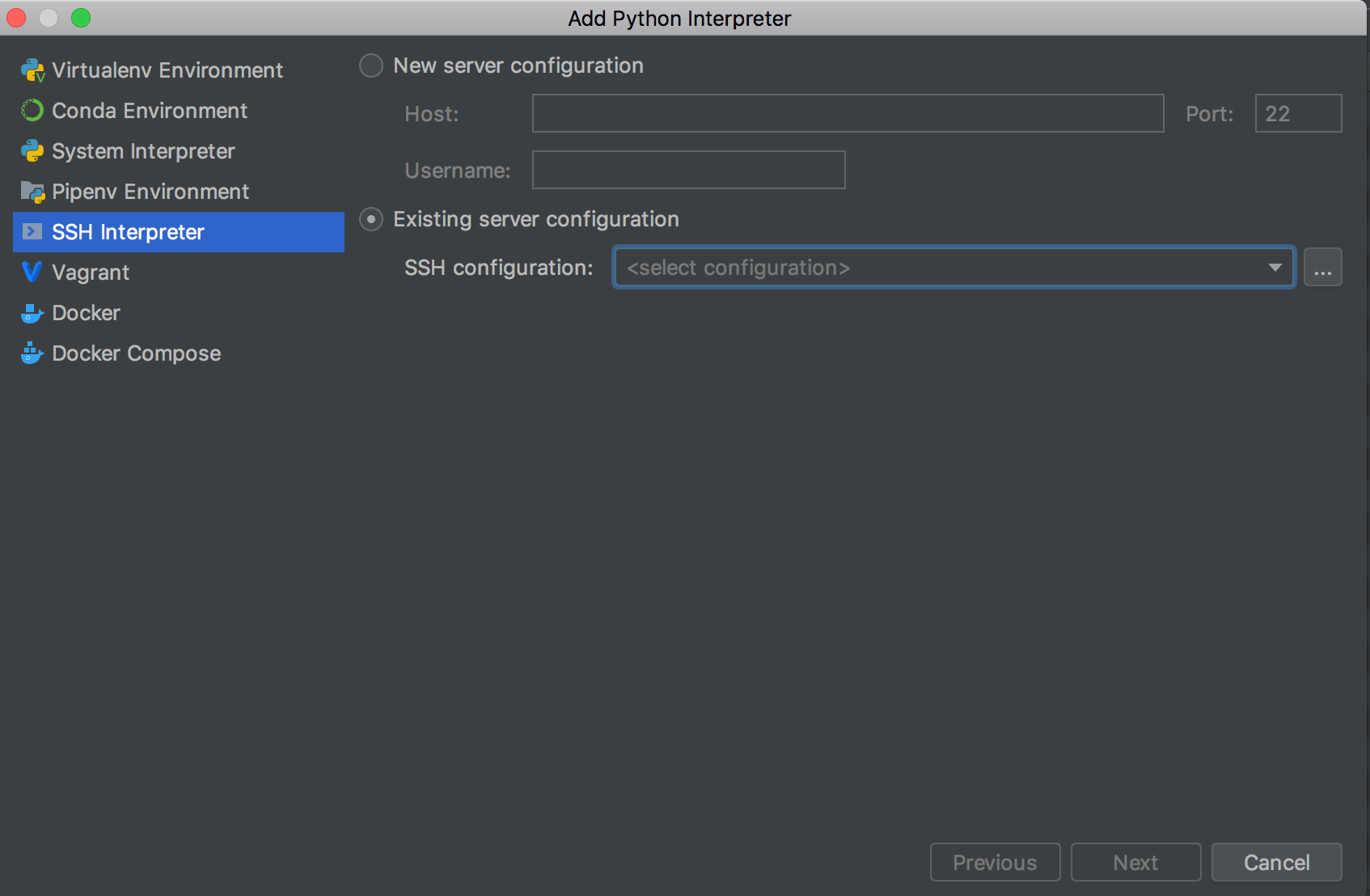Click the ellipsis button beside SSH configuration
Viewport: 1370px width, 896px height.
(1323, 268)
